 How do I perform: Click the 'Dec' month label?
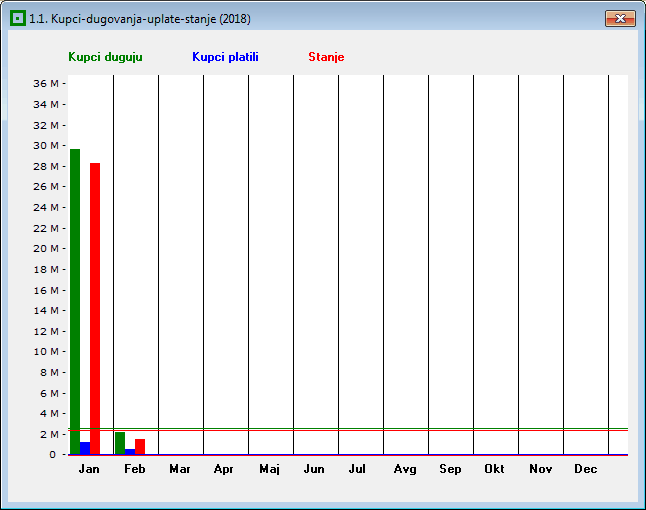pyautogui.click(x=585, y=469)
